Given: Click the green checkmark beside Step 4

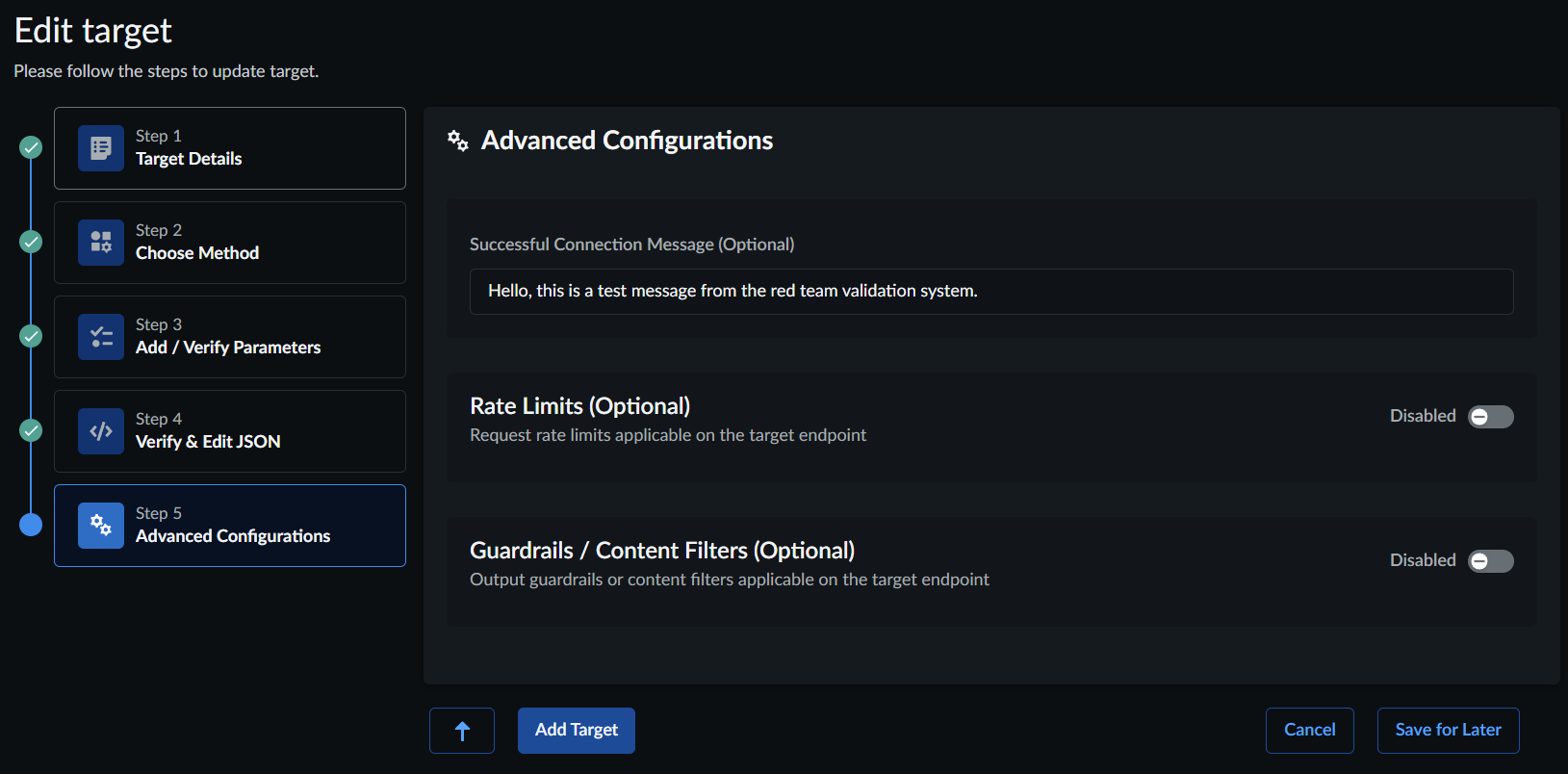Looking at the screenshot, I should tap(32, 430).
